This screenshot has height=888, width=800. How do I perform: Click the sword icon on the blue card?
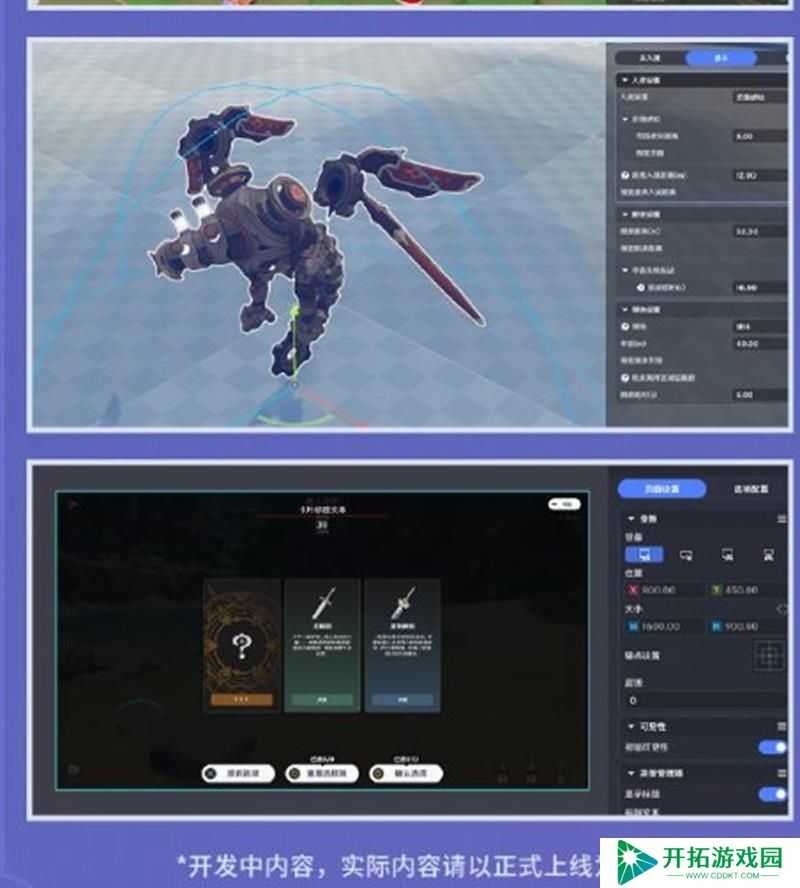[x=403, y=603]
